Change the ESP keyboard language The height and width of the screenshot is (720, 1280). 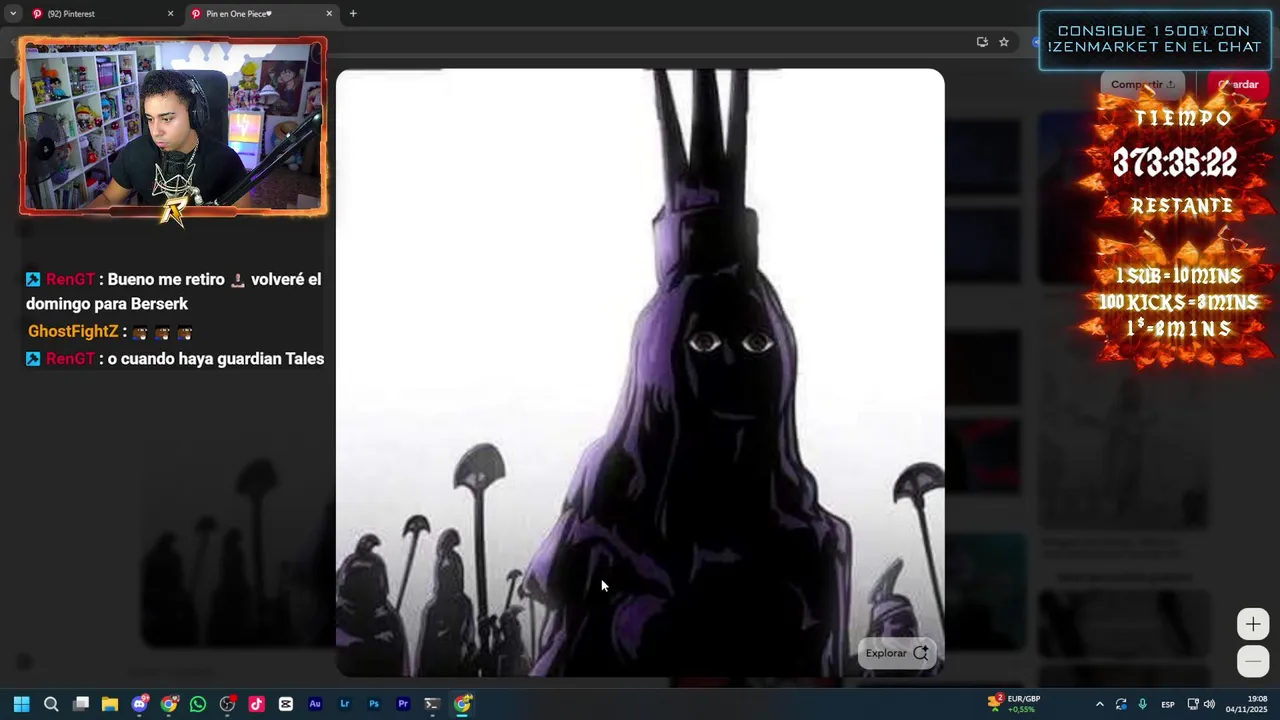[x=1167, y=704]
